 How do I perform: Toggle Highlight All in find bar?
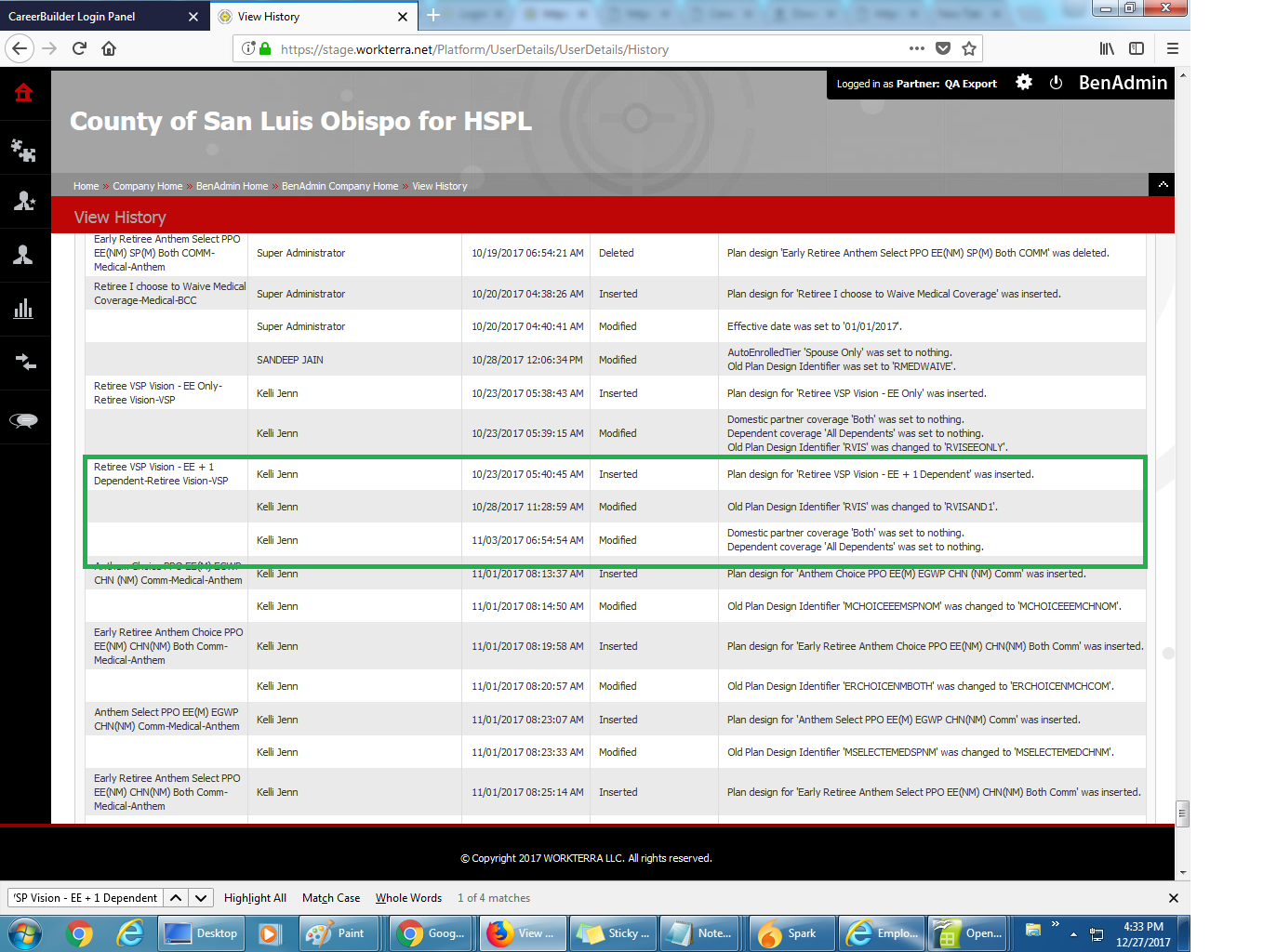[x=255, y=898]
